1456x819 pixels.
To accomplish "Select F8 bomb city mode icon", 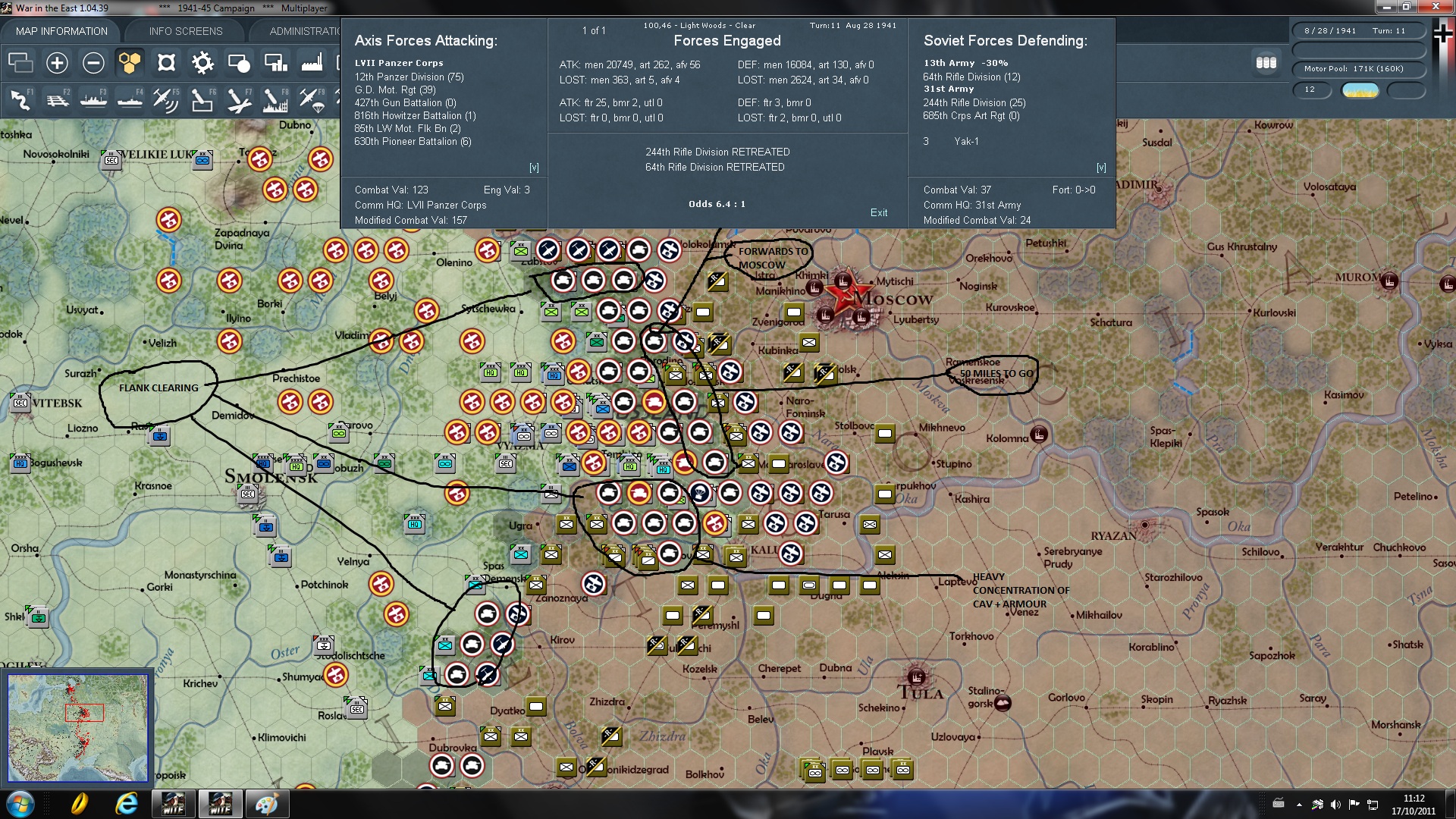I will tap(275, 99).
